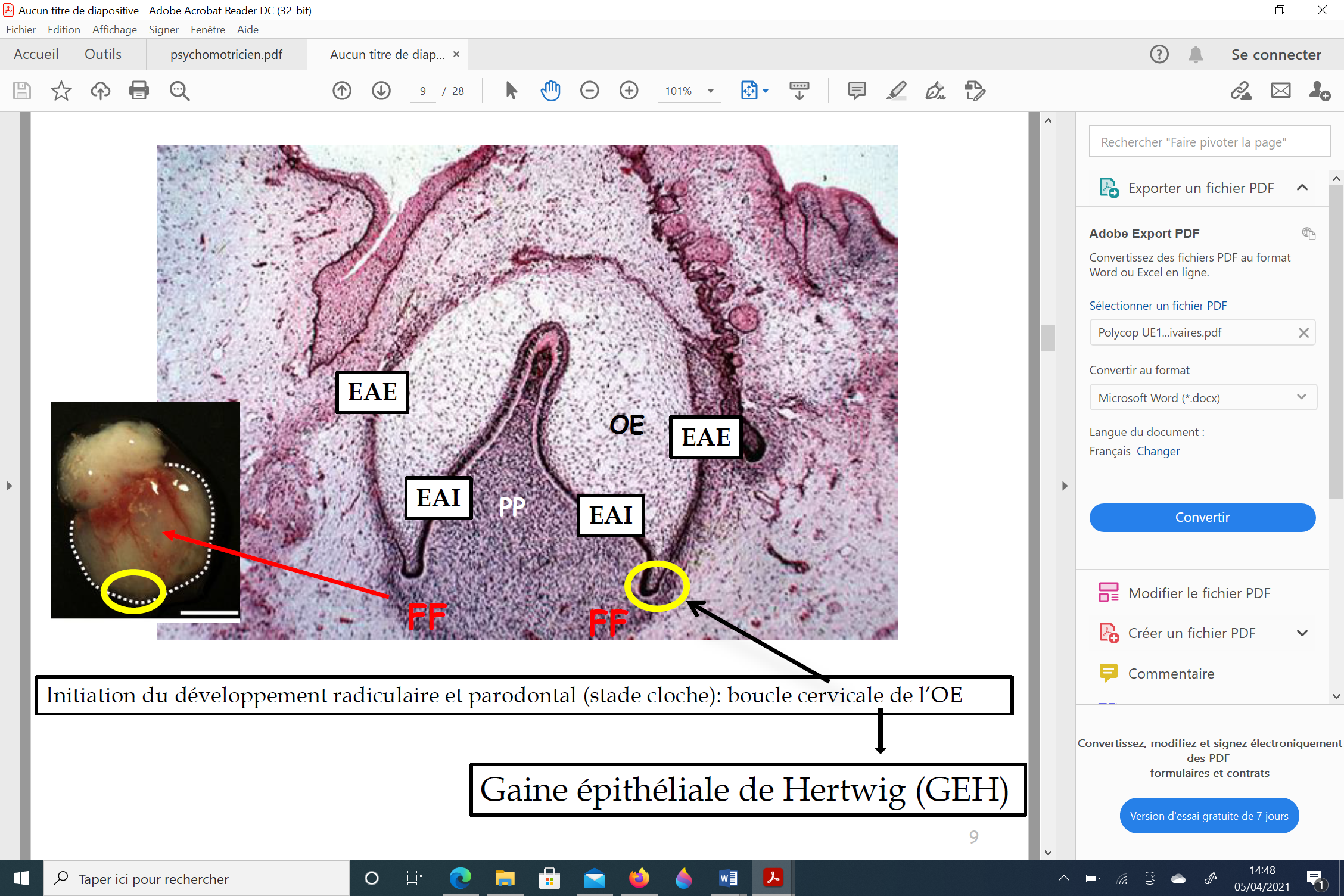This screenshot has height=896, width=1344.
Task: Zoom out with minus icon
Action: pyautogui.click(x=589, y=91)
